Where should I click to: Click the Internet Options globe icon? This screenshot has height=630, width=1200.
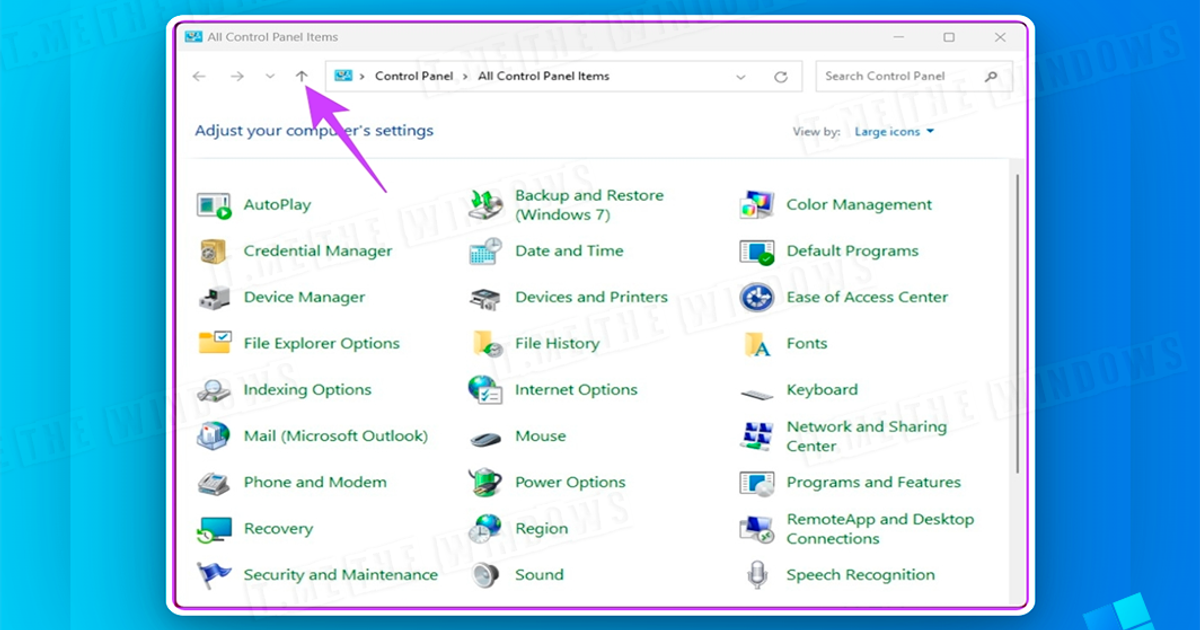point(486,390)
